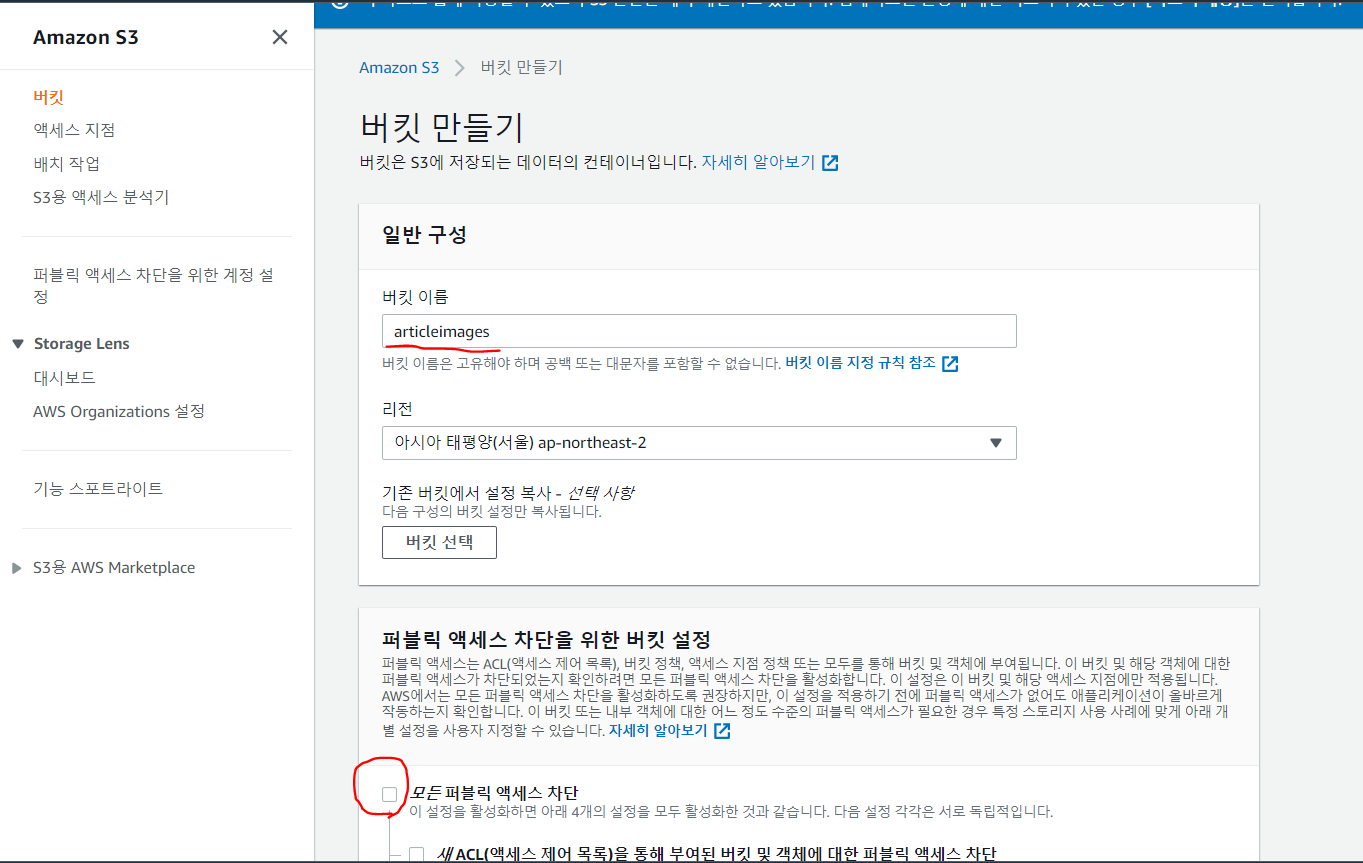The height and width of the screenshot is (863, 1363).
Task: Click 퍼블릭 액세스 차단을 위한 버킷 설정 heading
Action: [x=546, y=639]
